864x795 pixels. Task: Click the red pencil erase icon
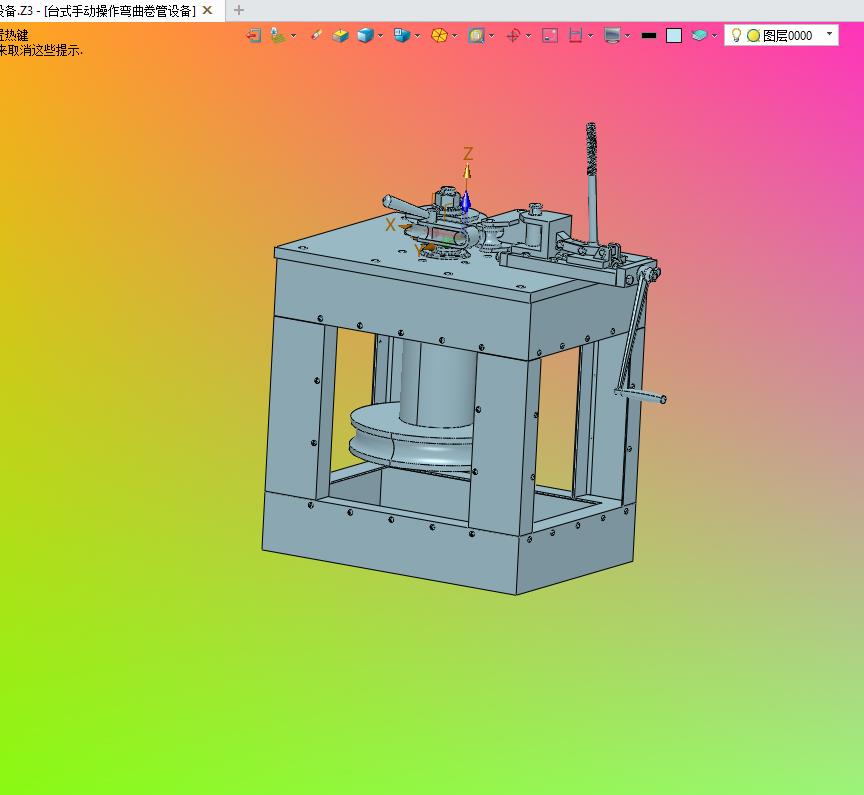(x=316, y=35)
